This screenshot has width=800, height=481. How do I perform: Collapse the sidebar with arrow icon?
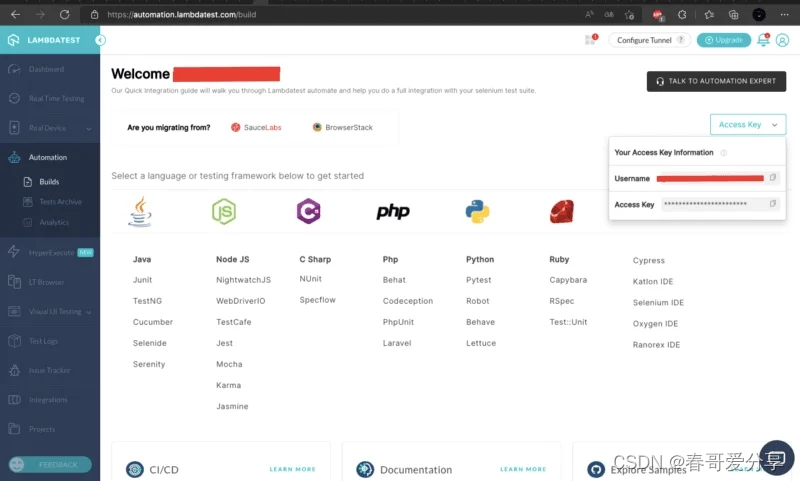point(101,40)
